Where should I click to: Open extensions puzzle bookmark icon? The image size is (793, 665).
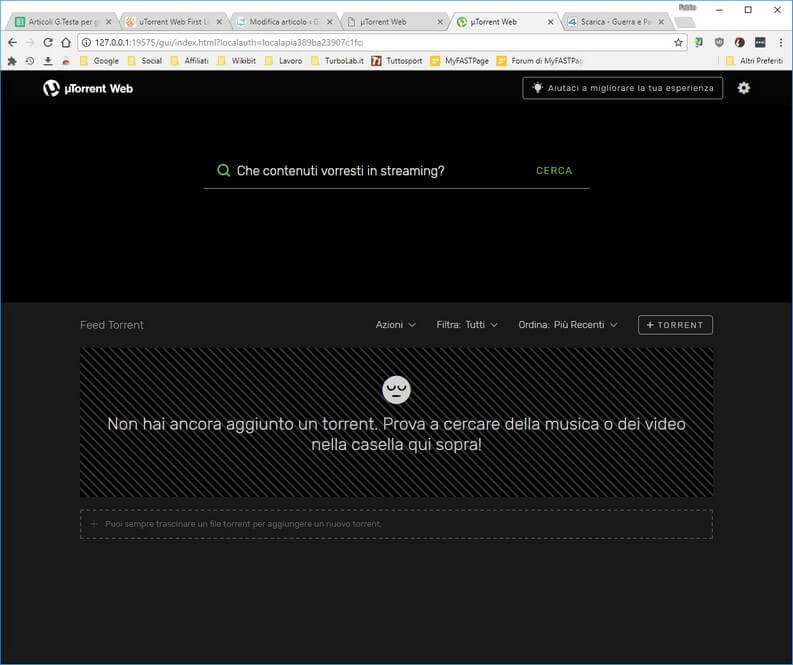[12, 61]
